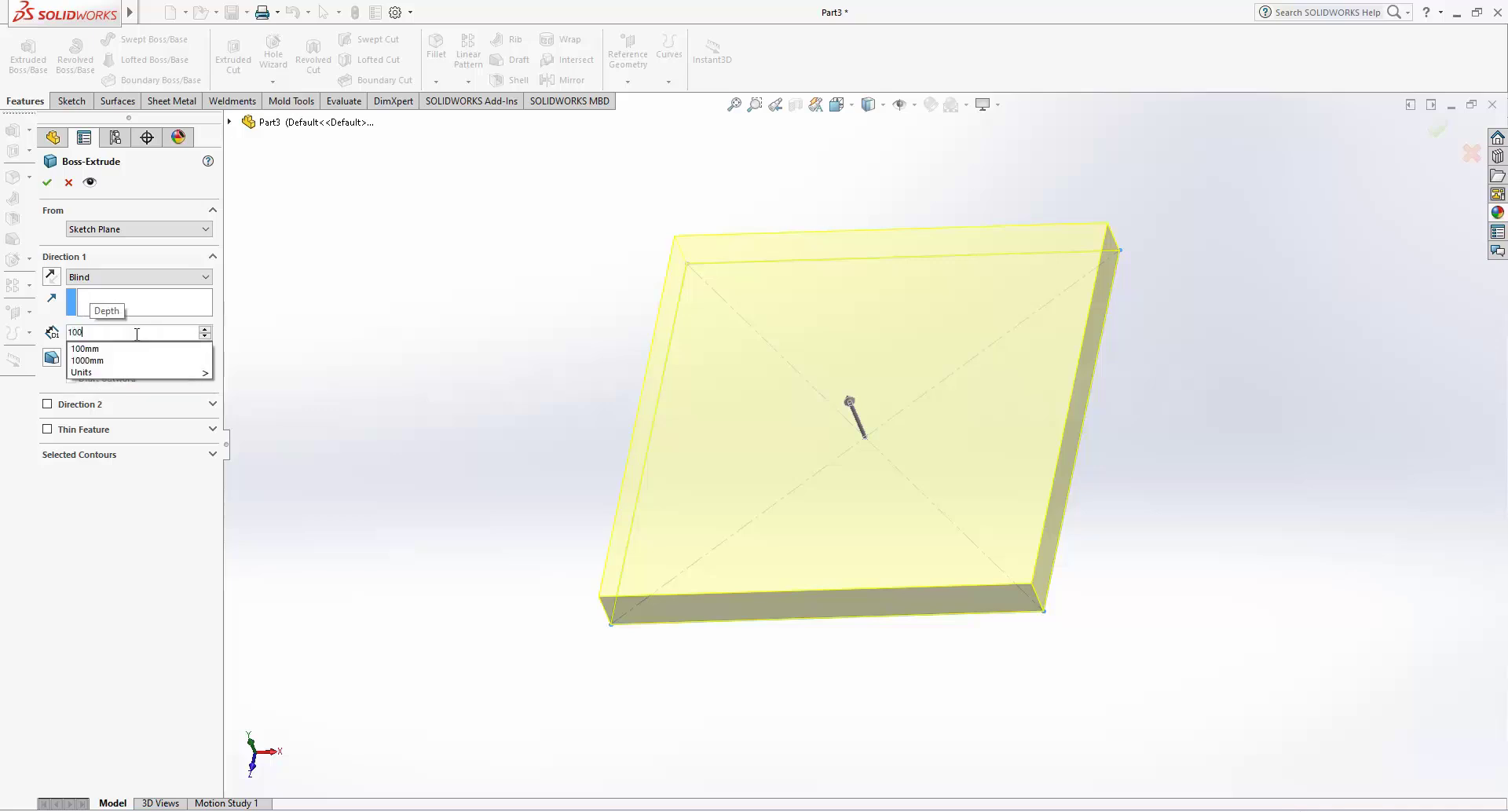Switch to the Sketch ribbon tab
The height and width of the screenshot is (812, 1508).
(x=71, y=101)
